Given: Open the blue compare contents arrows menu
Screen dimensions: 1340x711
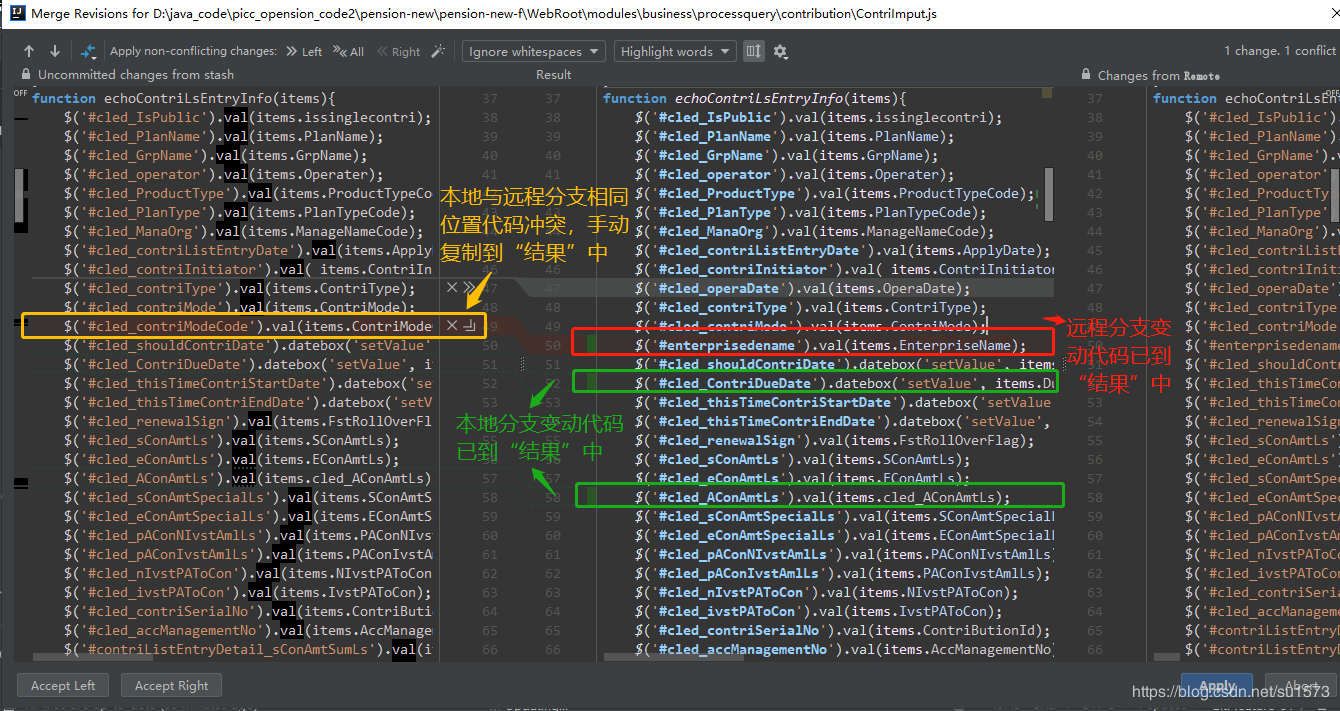Looking at the screenshot, I should (88, 51).
